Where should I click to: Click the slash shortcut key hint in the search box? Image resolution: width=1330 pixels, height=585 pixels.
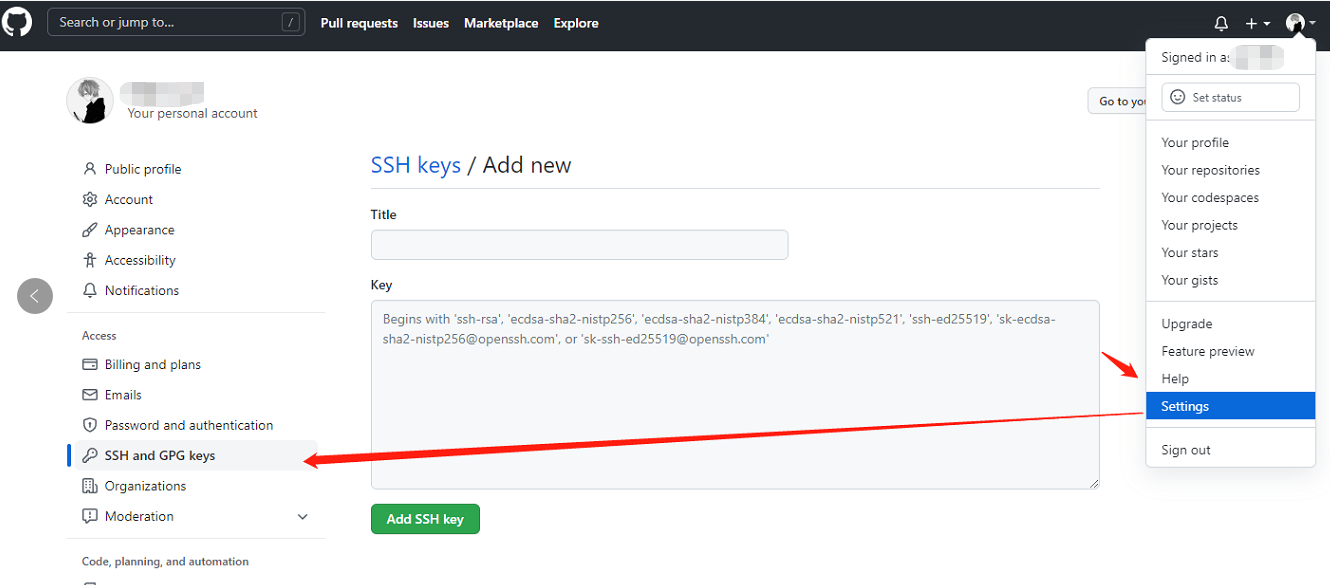coord(290,22)
